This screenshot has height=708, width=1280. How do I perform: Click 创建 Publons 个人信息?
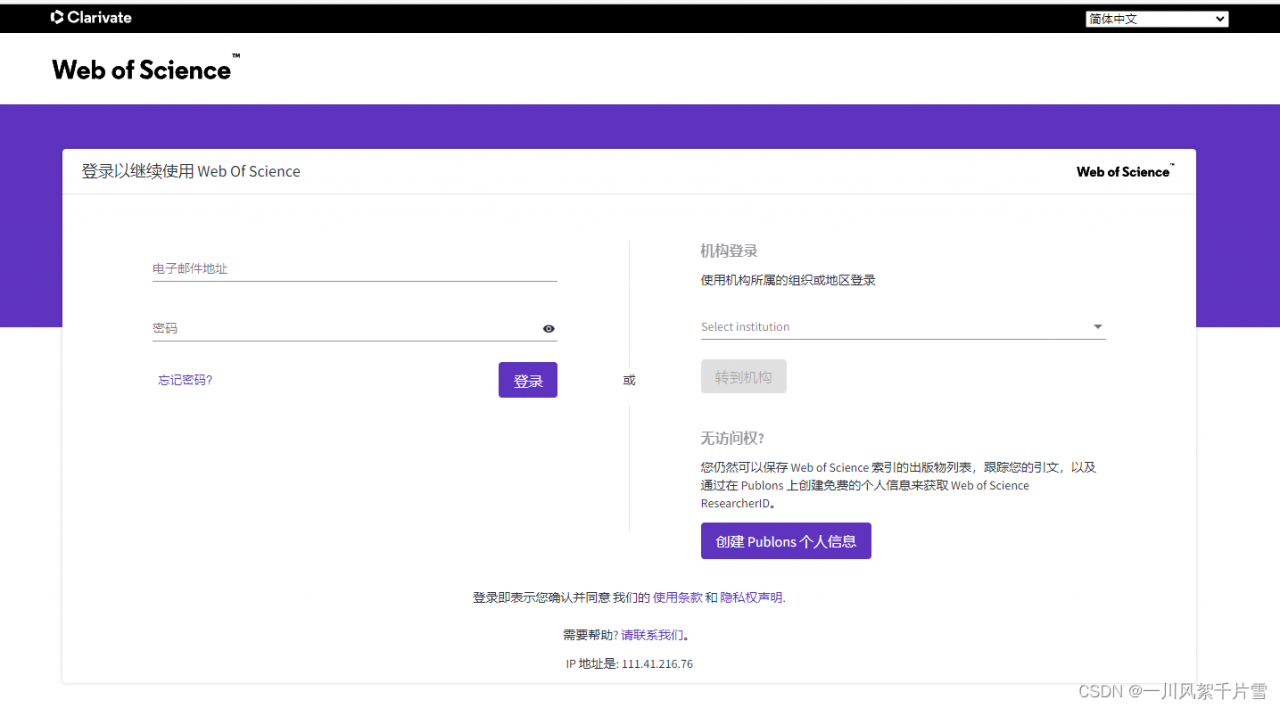786,540
